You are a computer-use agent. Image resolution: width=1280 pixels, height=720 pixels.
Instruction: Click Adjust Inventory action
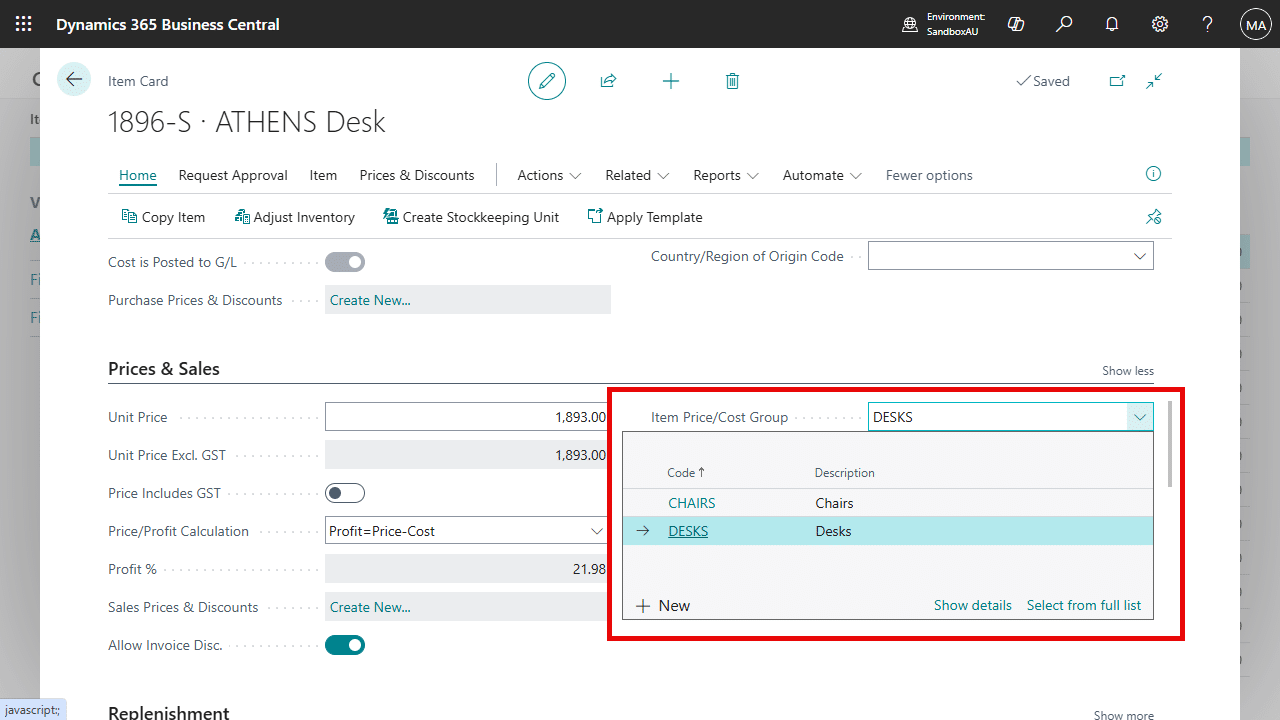[x=294, y=217]
